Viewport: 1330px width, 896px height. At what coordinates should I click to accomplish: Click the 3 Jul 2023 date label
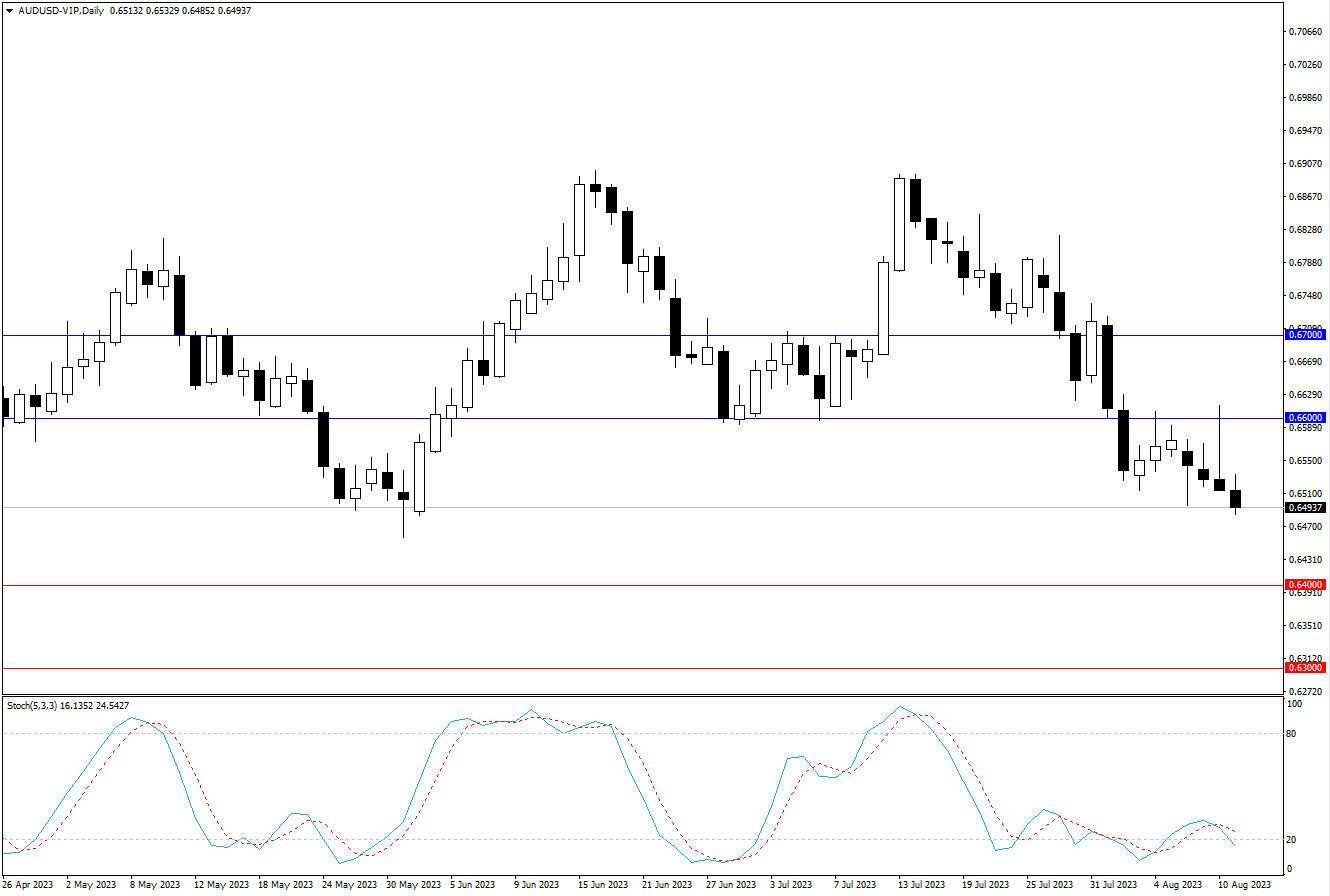[790, 885]
